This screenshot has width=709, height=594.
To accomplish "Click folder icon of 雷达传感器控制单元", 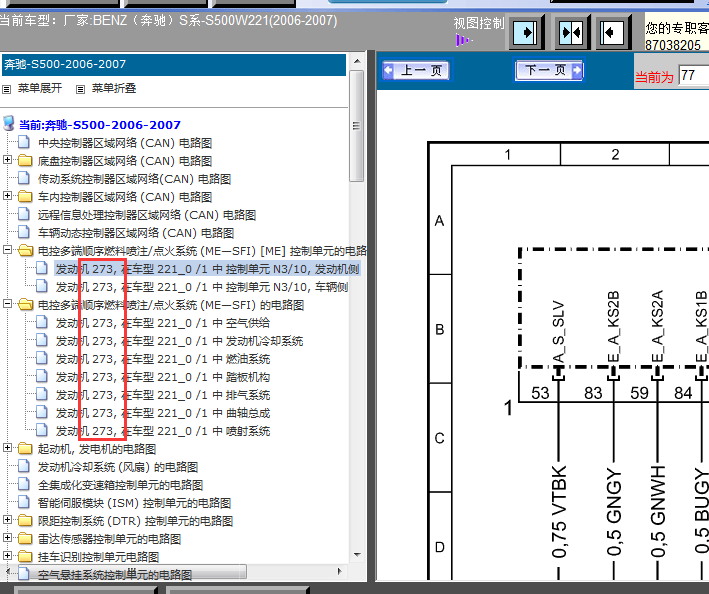I will (x=25, y=539).
